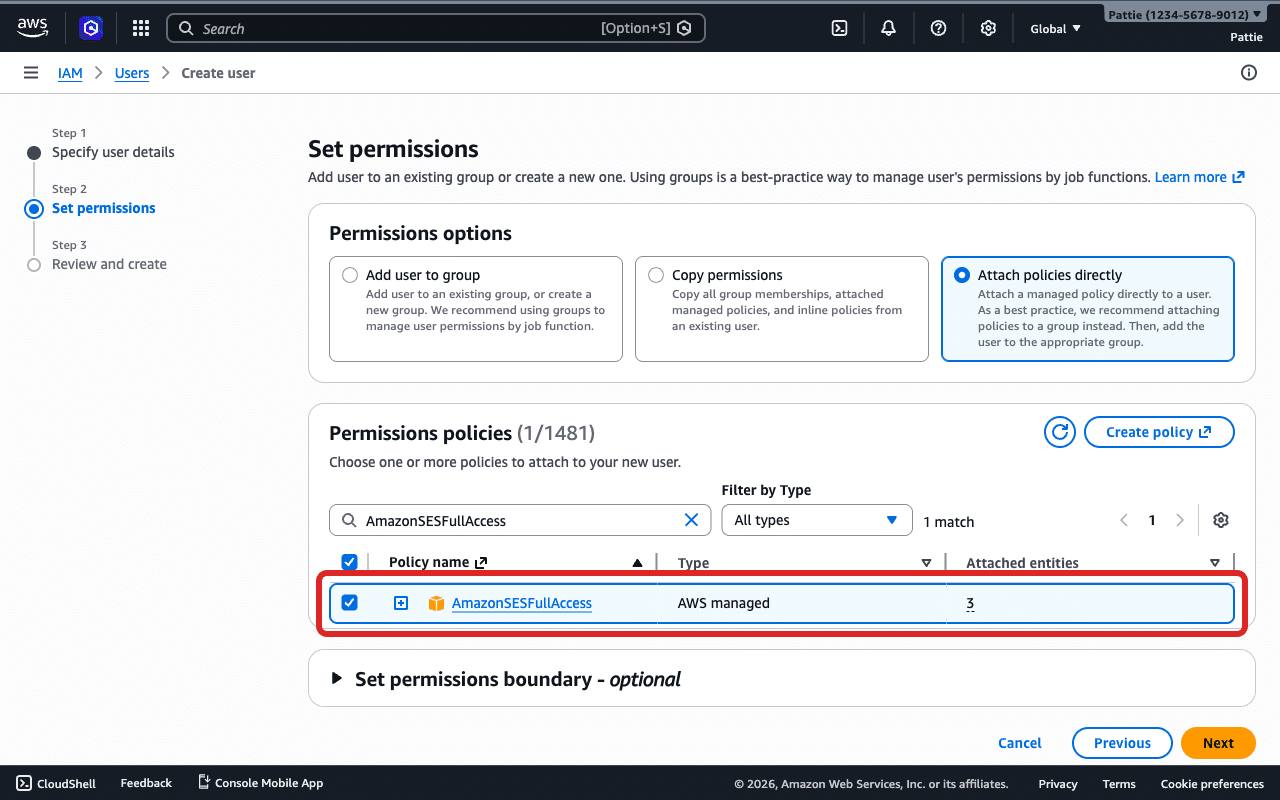Click the AWS managed type cell
This screenshot has height=800, width=1280.
pyautogui.click(x=724, y=603)
